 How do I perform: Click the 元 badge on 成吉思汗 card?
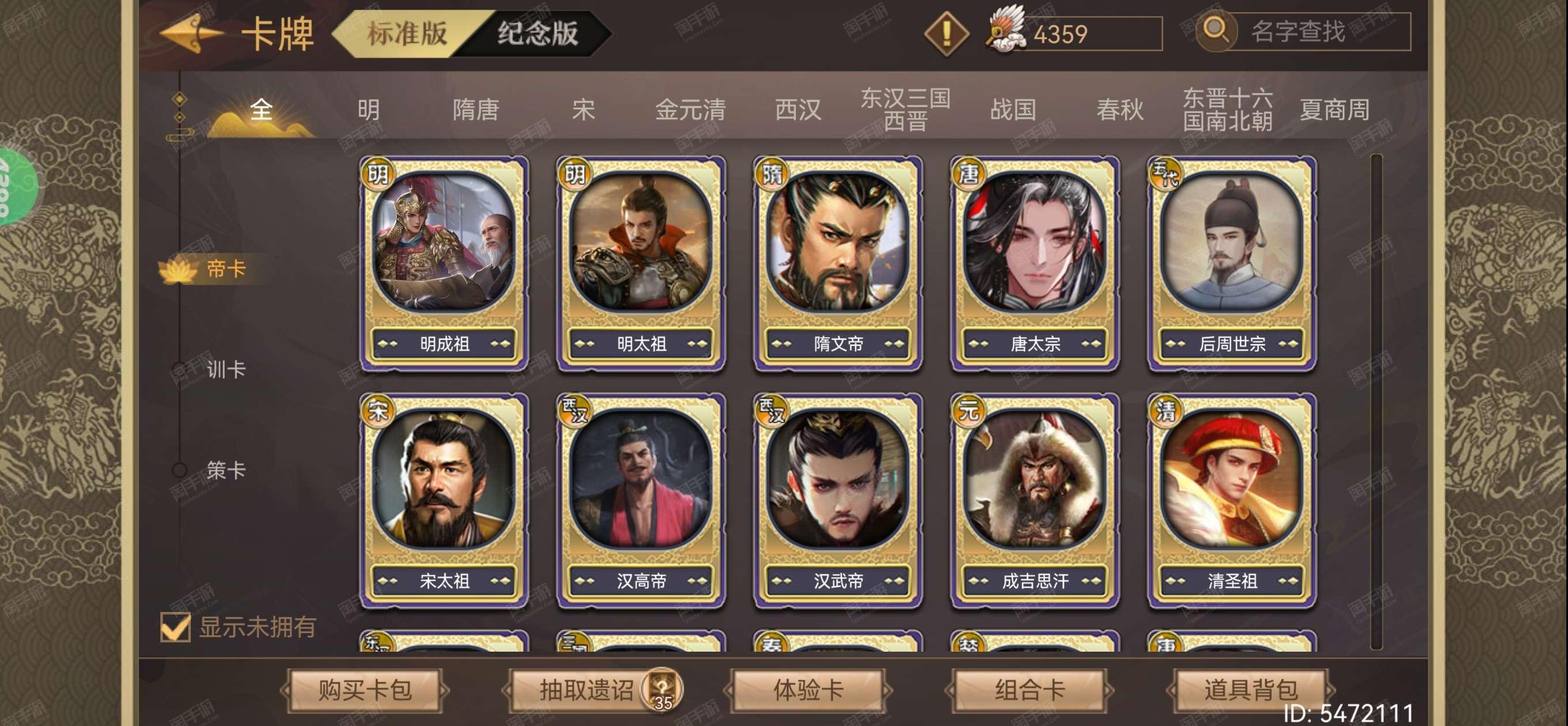tap(968, 411)
